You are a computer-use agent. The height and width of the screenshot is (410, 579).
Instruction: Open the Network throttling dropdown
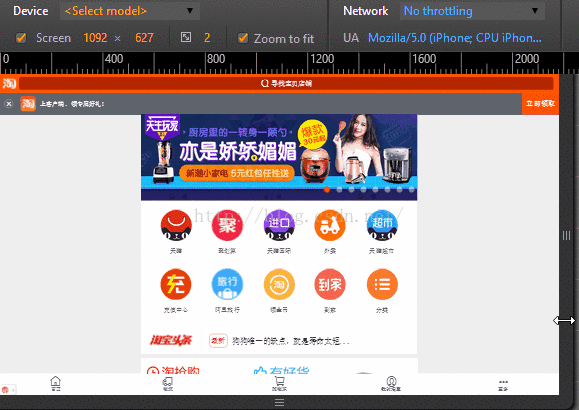click(472, 11)
